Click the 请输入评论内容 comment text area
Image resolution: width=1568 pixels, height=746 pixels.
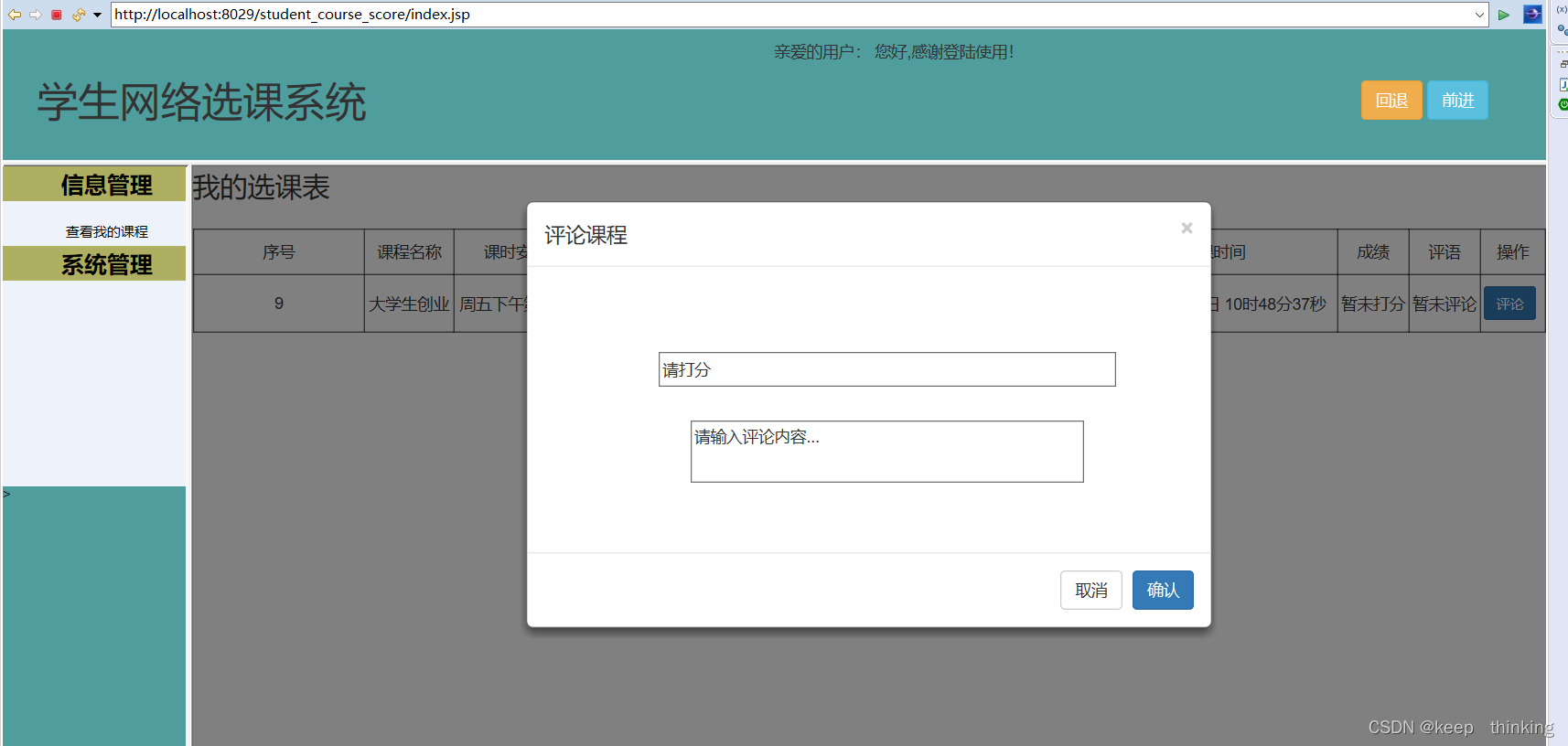coord(887,452)
